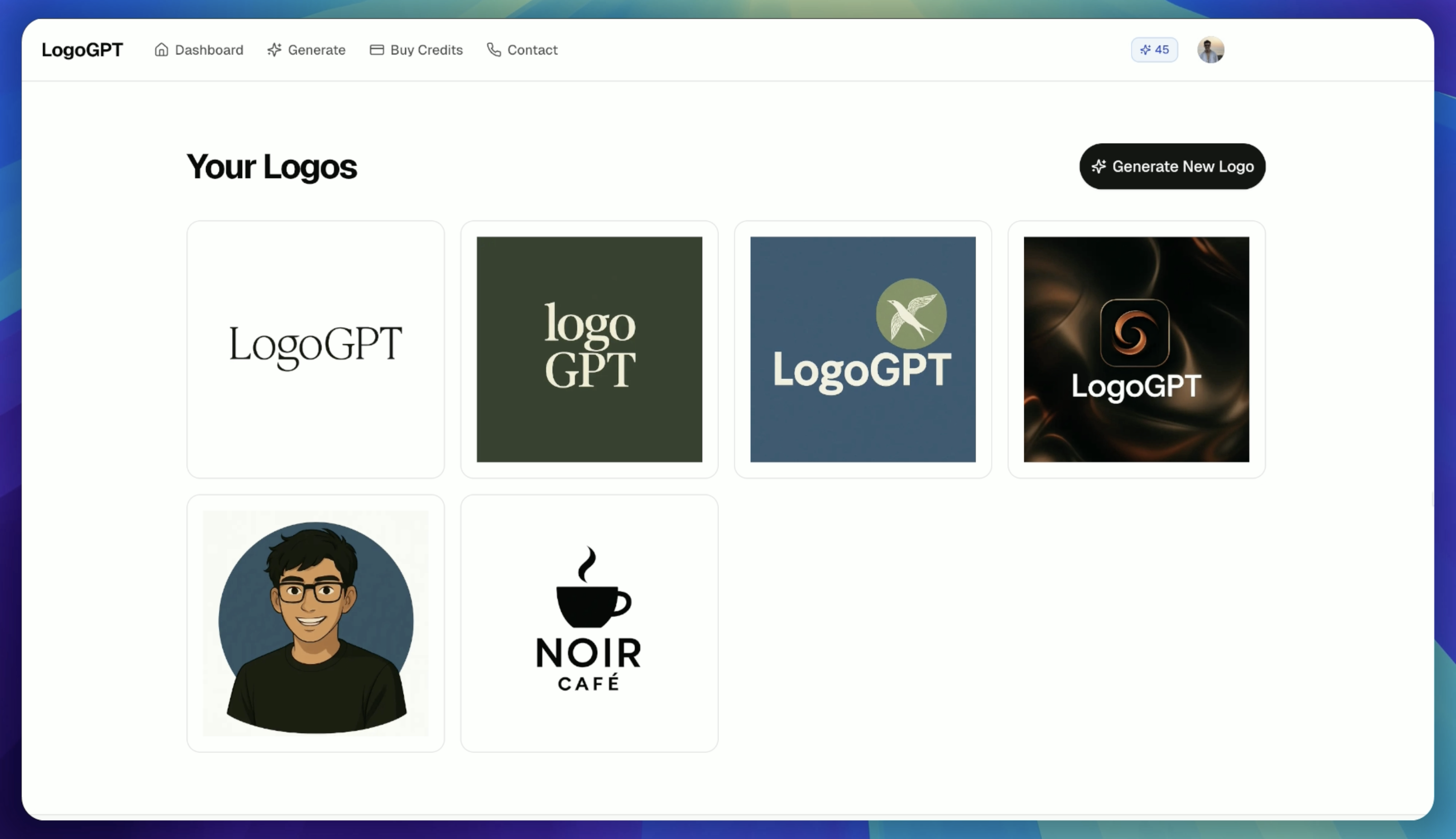Image resolution: width=1456 pixels, height=839 pixels.
Task: Open the user profile avatar menu
Action: tap(1210, 49)
